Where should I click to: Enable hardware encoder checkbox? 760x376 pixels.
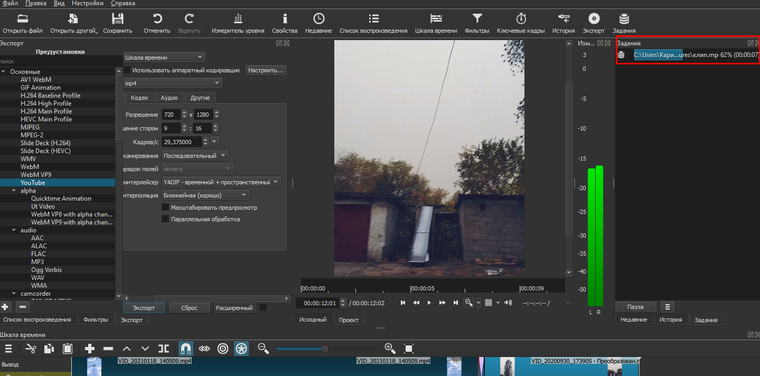pyautogui.click(x=127, y=70)
